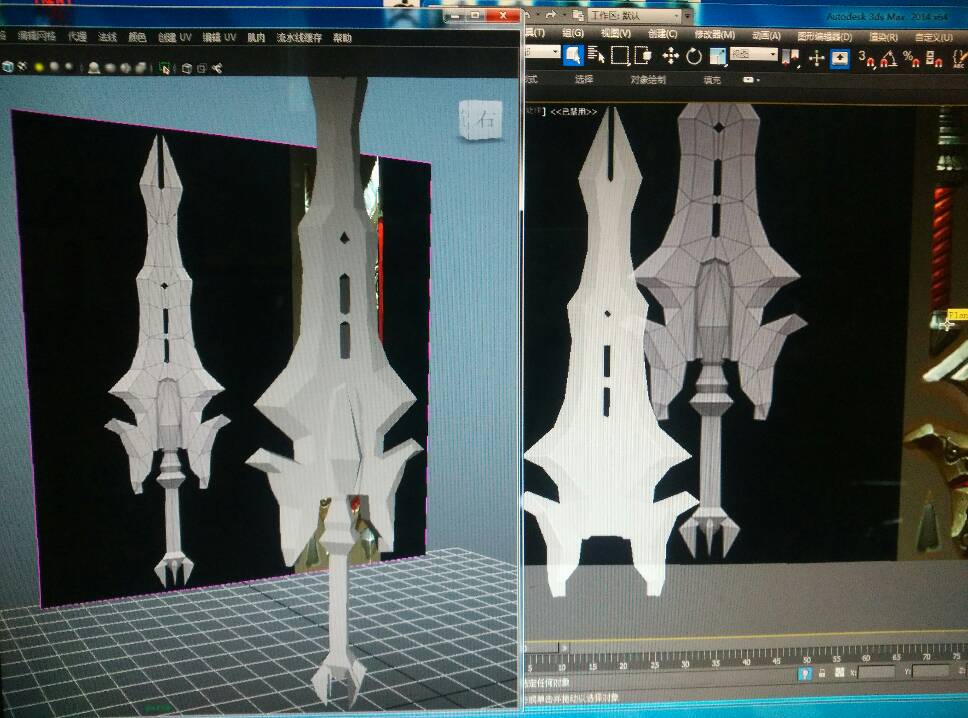Open the 创建(C) menu

point(662,34)
